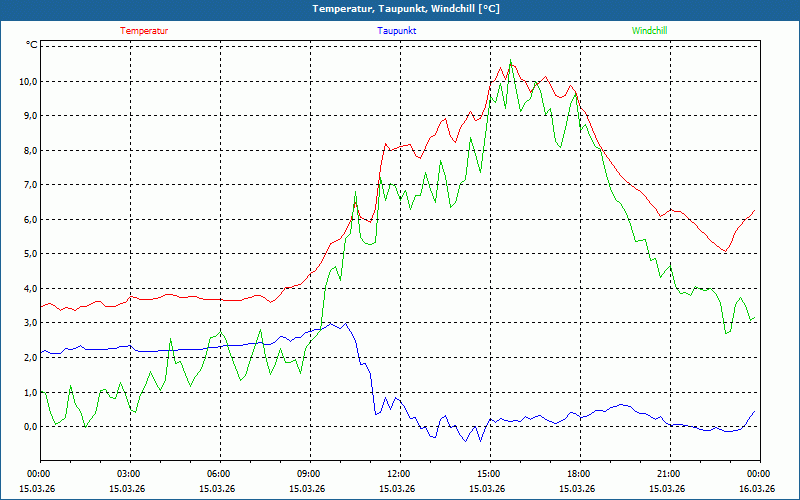Viewport: 800px width, 500px height.
Task: Click the red Temperatur legend label
Action: (144, 31)
